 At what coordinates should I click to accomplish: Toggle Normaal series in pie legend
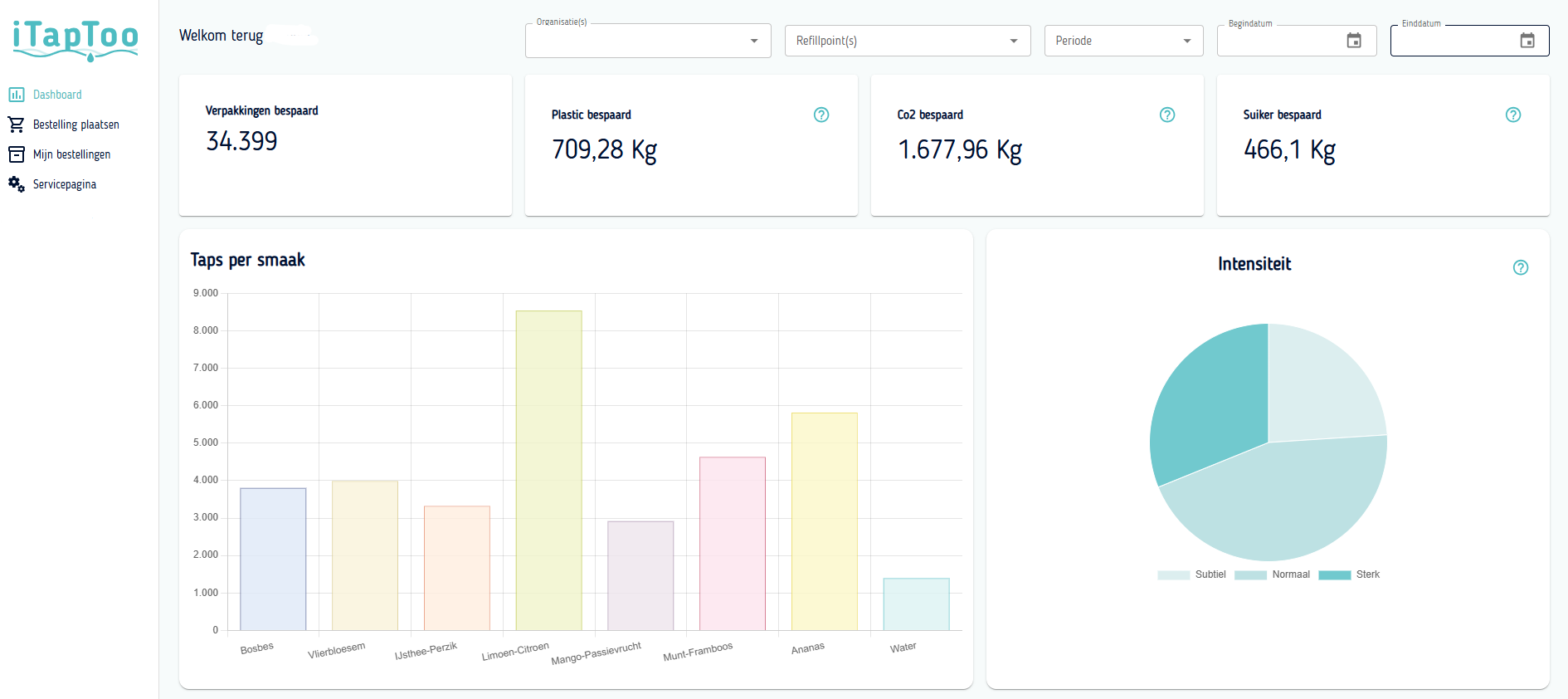click(x=1272, y=574)
